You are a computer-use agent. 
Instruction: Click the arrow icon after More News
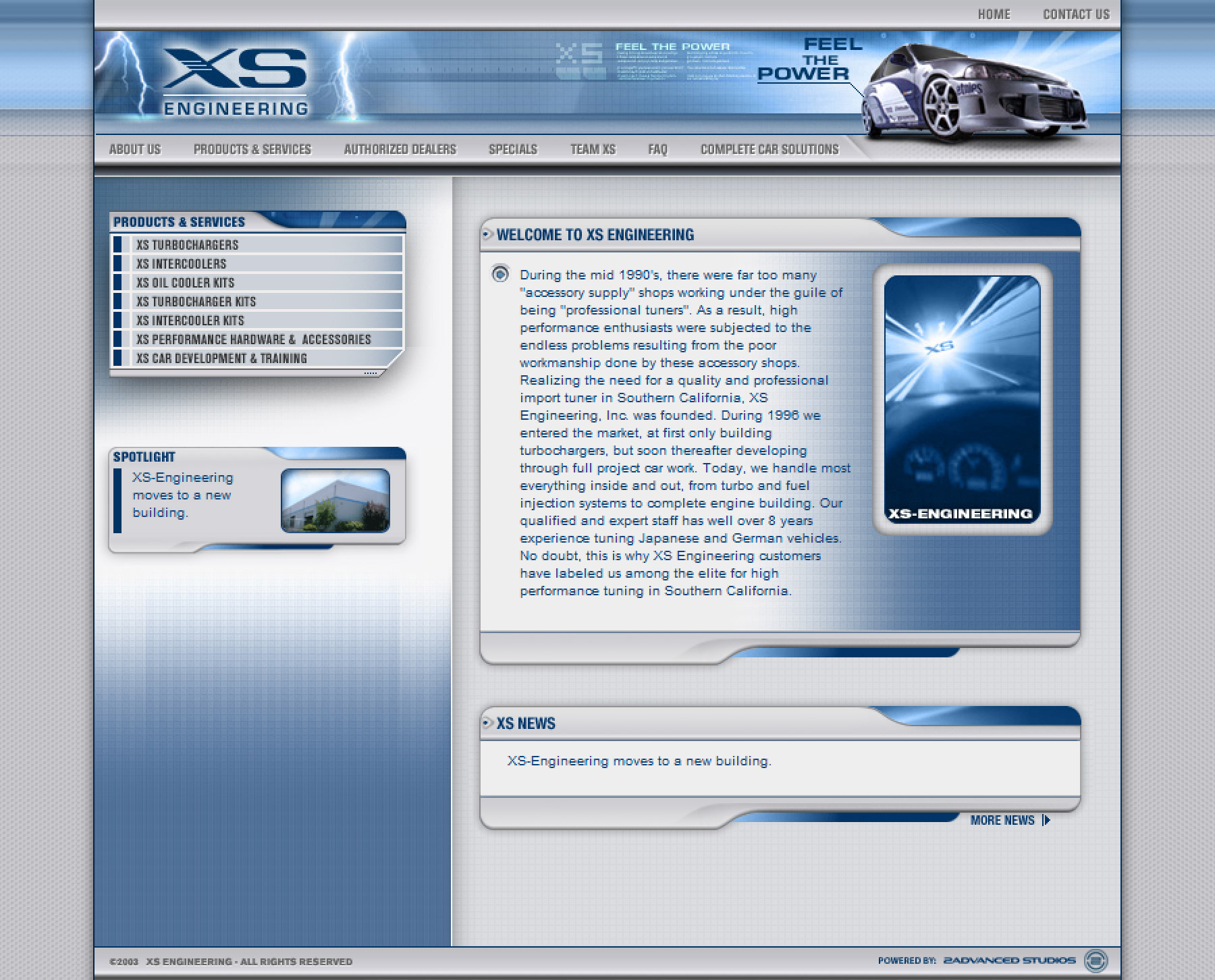pos(1046,820)
